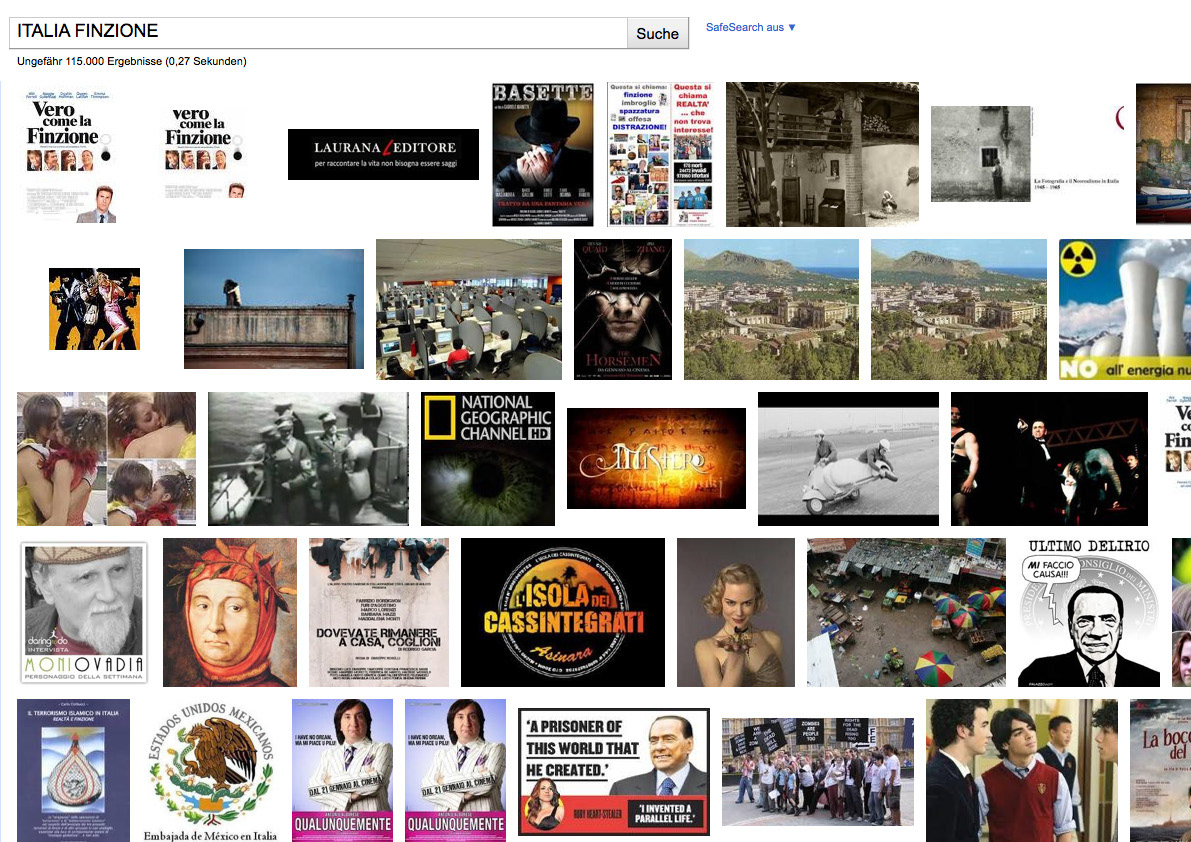
Task: Open the dark theater stage performance photo
Action: pos(1049,459)
